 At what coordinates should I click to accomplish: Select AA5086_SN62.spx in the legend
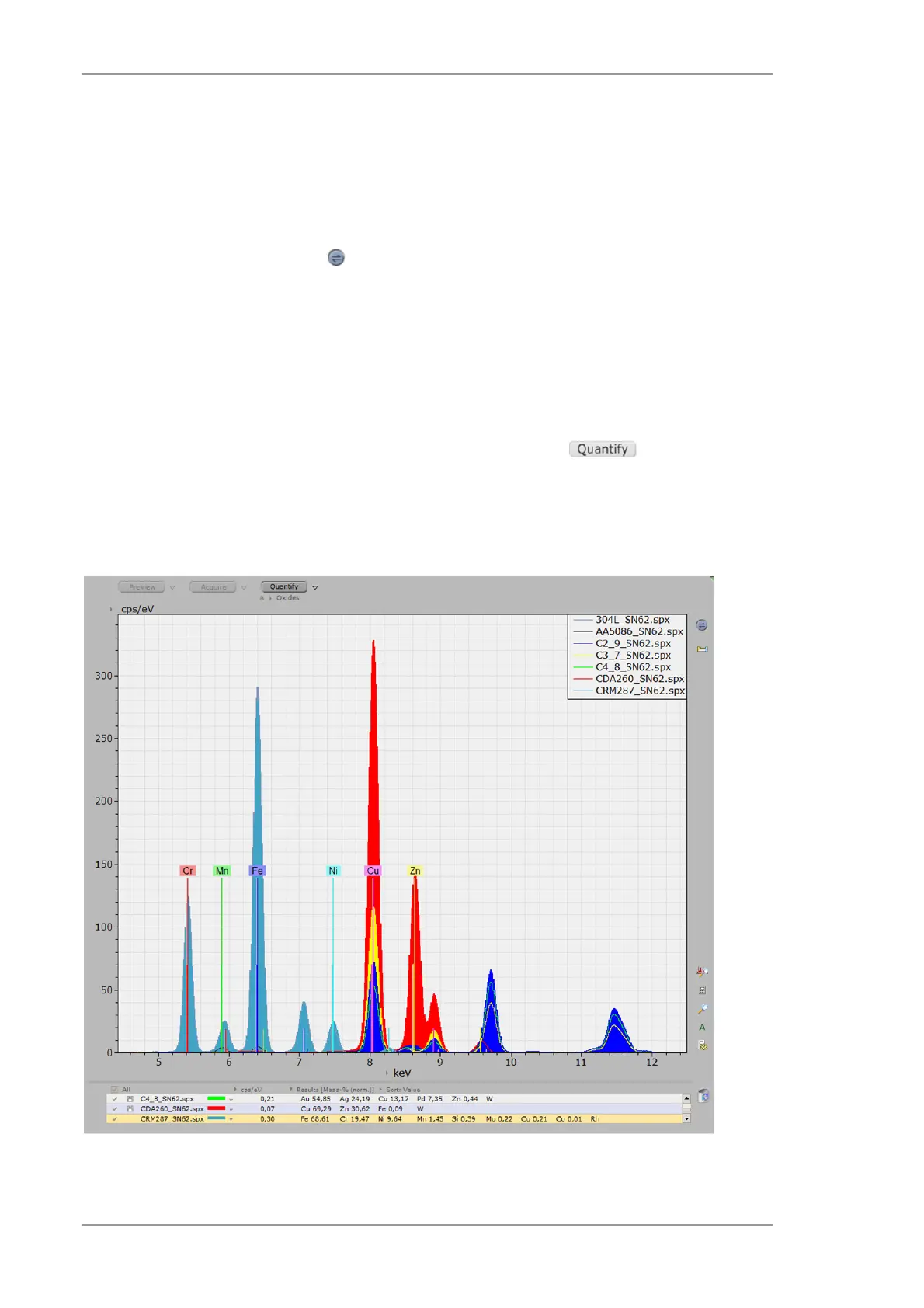[x=640, y=631]
